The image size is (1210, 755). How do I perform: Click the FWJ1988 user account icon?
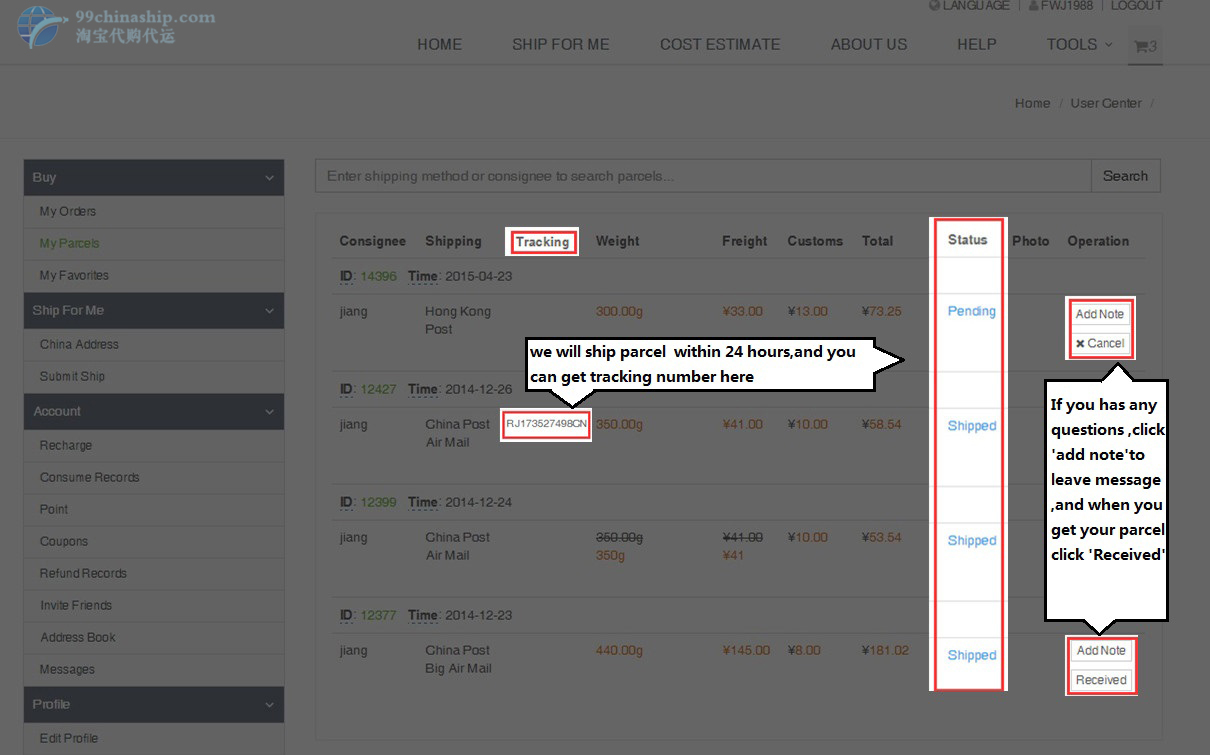(x=1035, y=6)
